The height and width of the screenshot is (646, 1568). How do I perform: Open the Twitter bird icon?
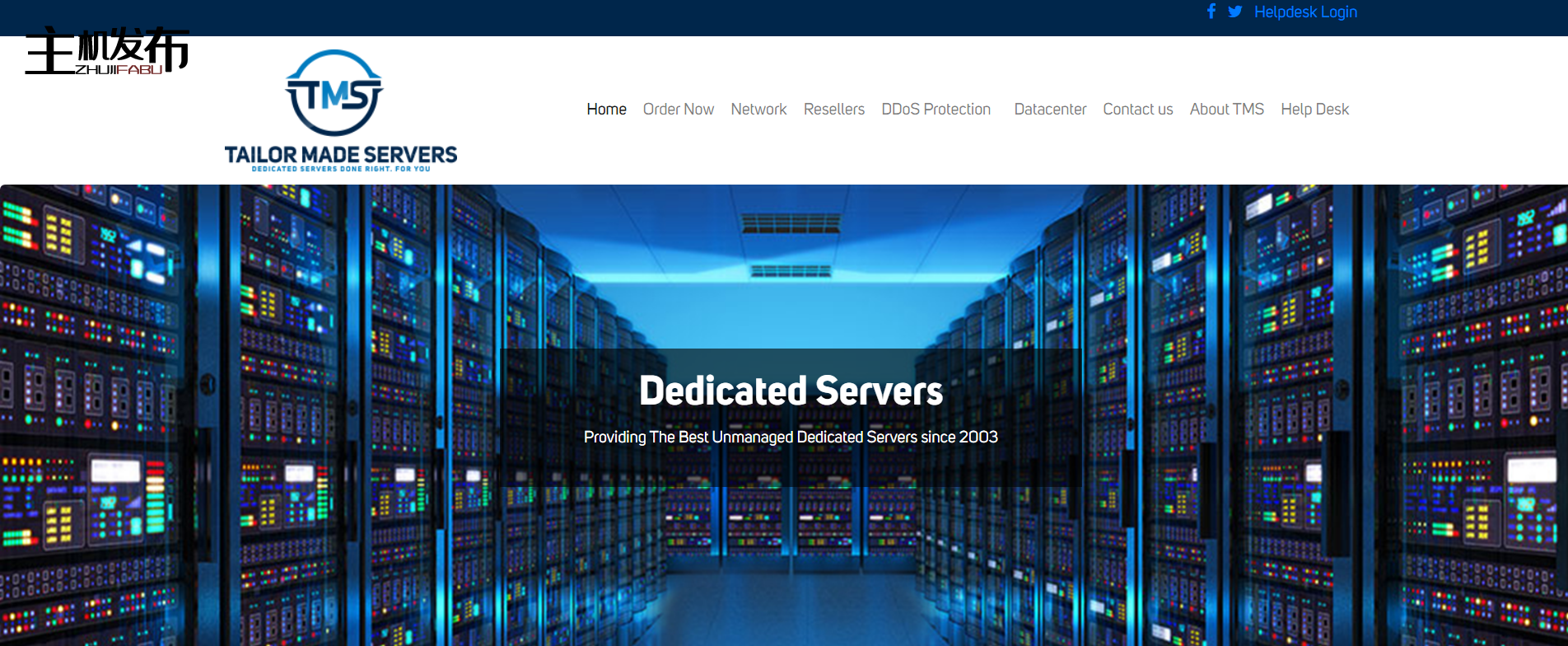coord(1234,12)
